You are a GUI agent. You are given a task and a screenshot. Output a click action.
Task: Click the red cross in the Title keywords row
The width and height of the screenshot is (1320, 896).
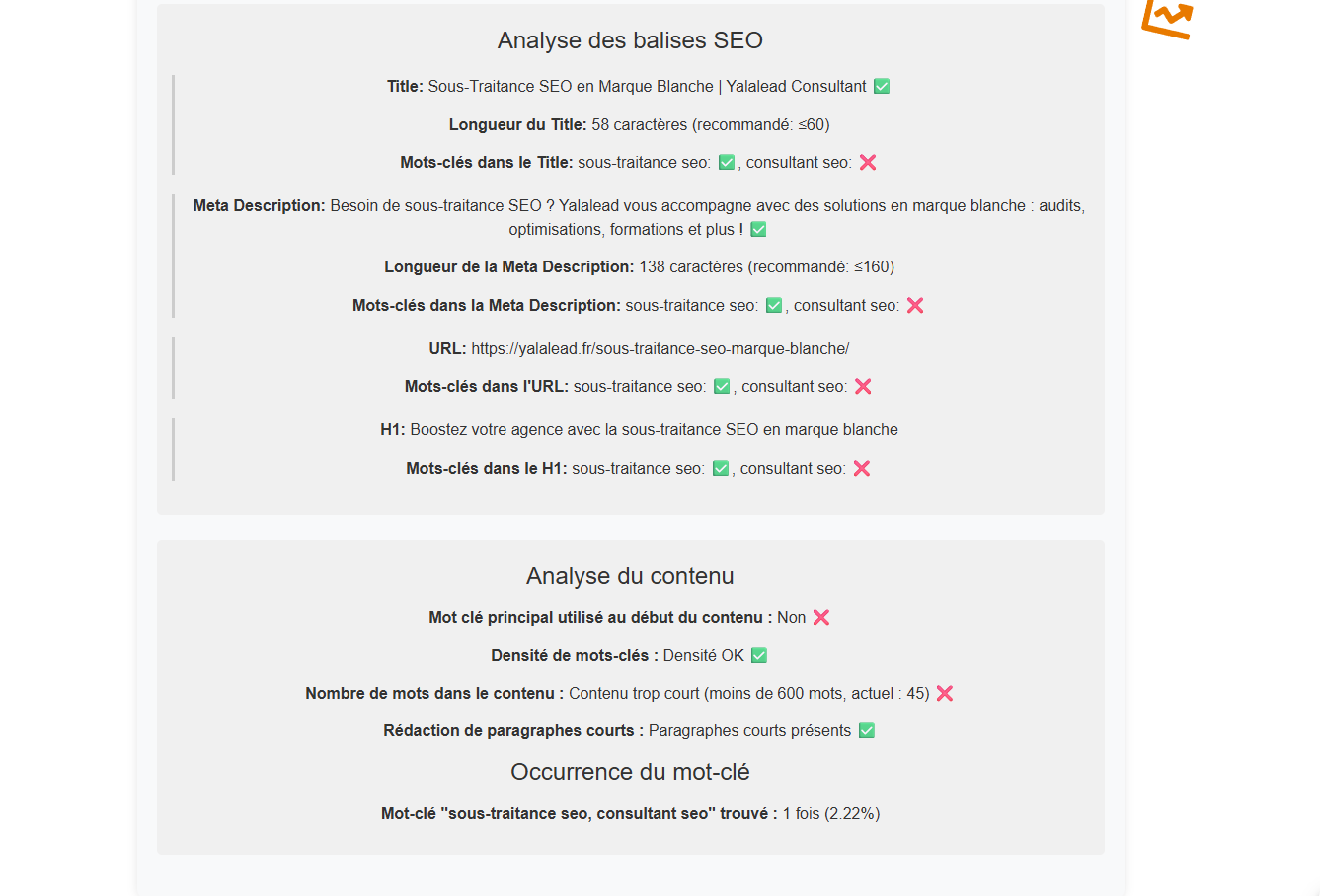[868, 163]
